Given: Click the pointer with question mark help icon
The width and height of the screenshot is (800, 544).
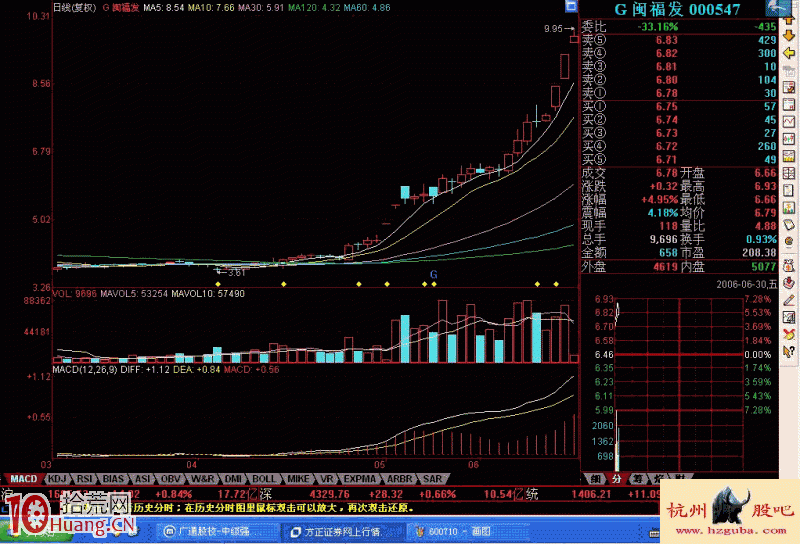Looking at the screenshot, I should pyautogui.click(x=789, y=352).
